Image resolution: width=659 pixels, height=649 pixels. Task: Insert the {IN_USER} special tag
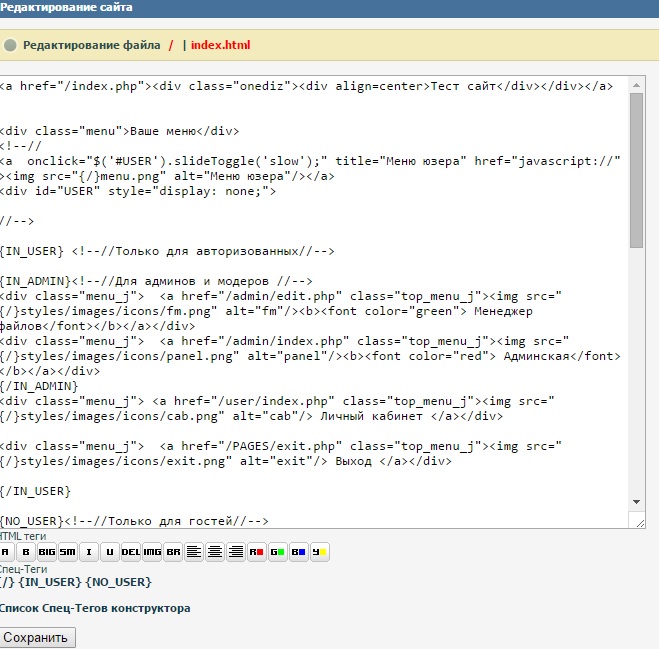[x=50, y=582]
